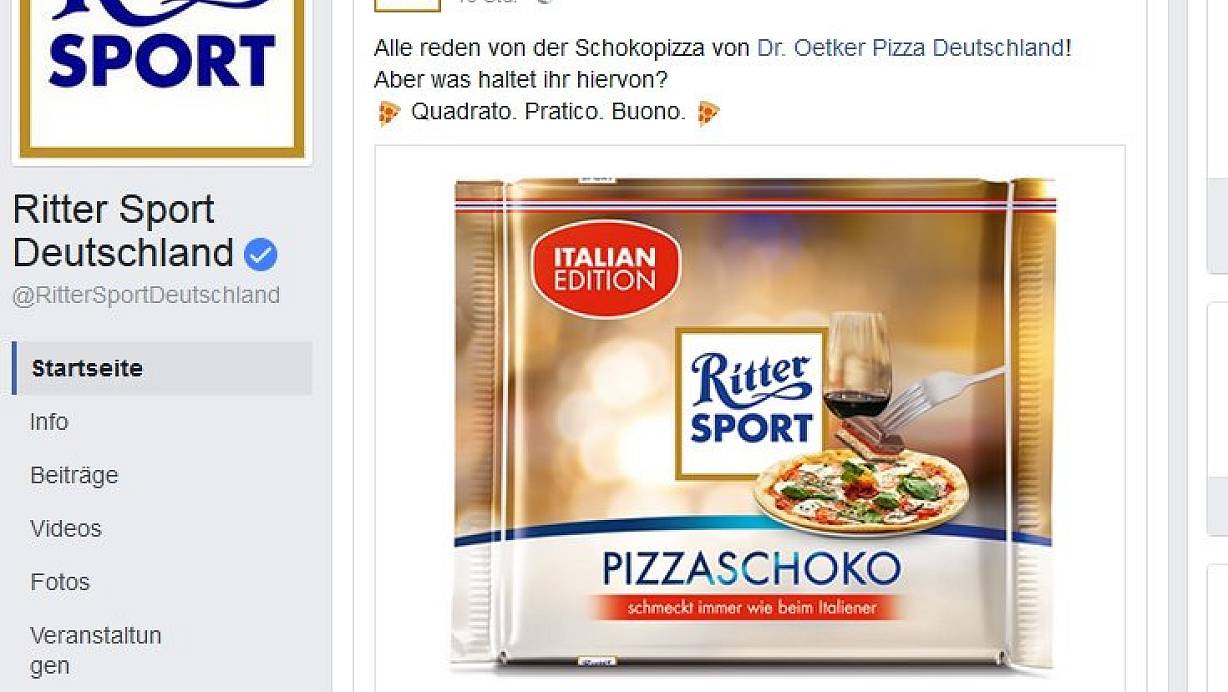Click the pizza plate in the image

tap(859, 492)
